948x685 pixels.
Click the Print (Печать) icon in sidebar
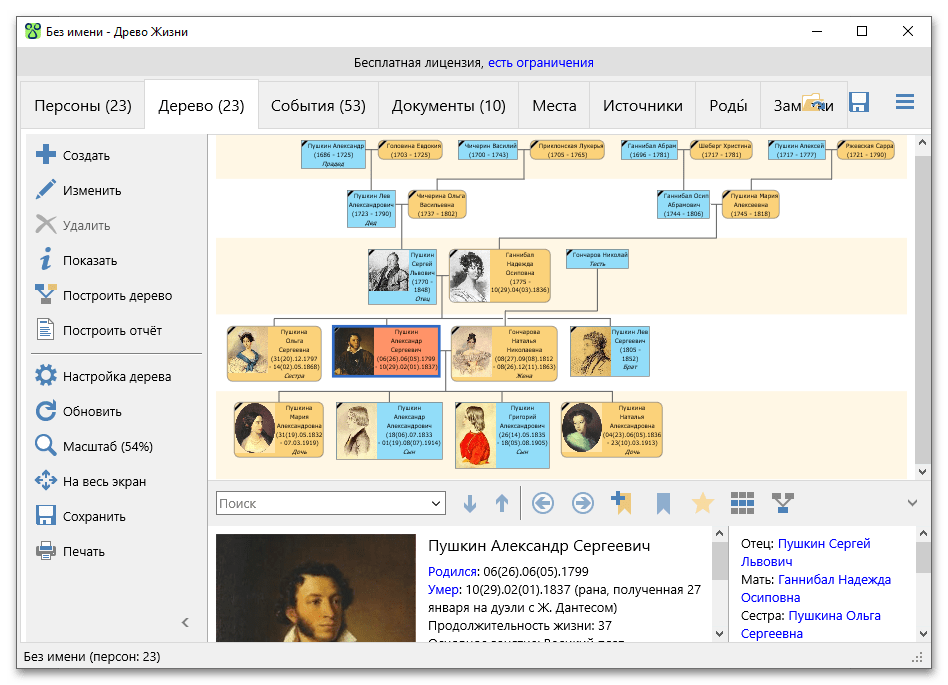click(46, 551)
